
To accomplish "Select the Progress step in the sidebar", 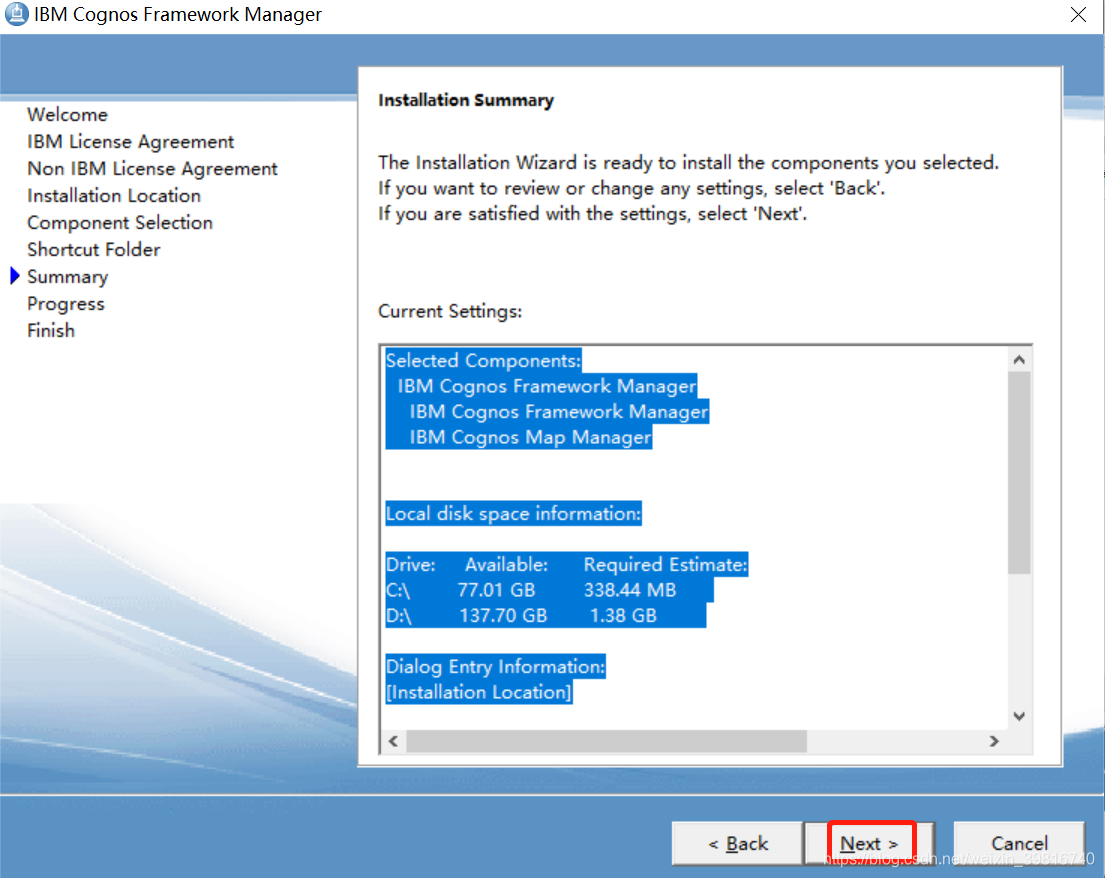I will [66, 304].
